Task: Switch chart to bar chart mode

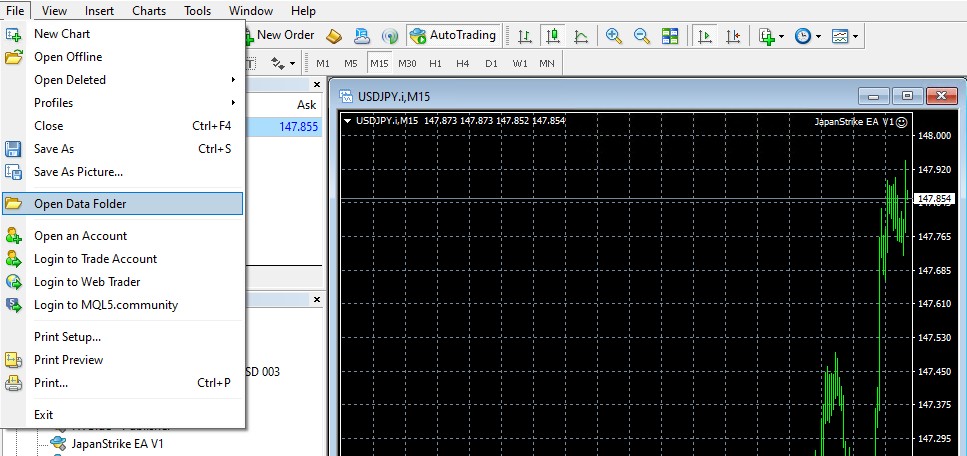Action: 525,36
